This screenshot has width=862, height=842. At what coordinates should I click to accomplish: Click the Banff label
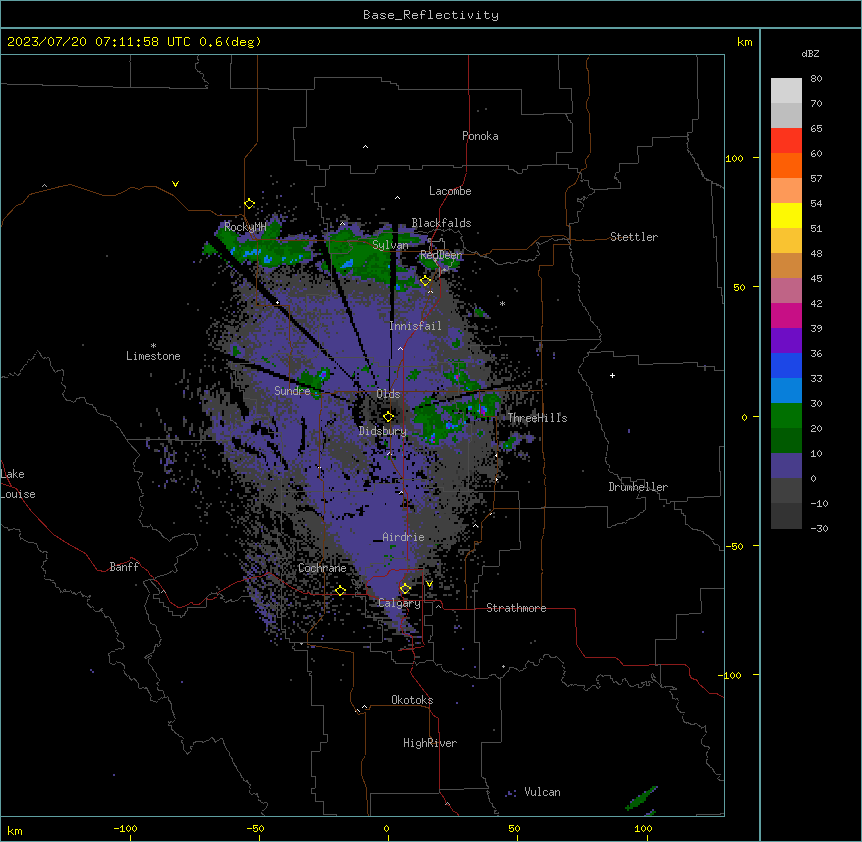click(x=124, y=567)
